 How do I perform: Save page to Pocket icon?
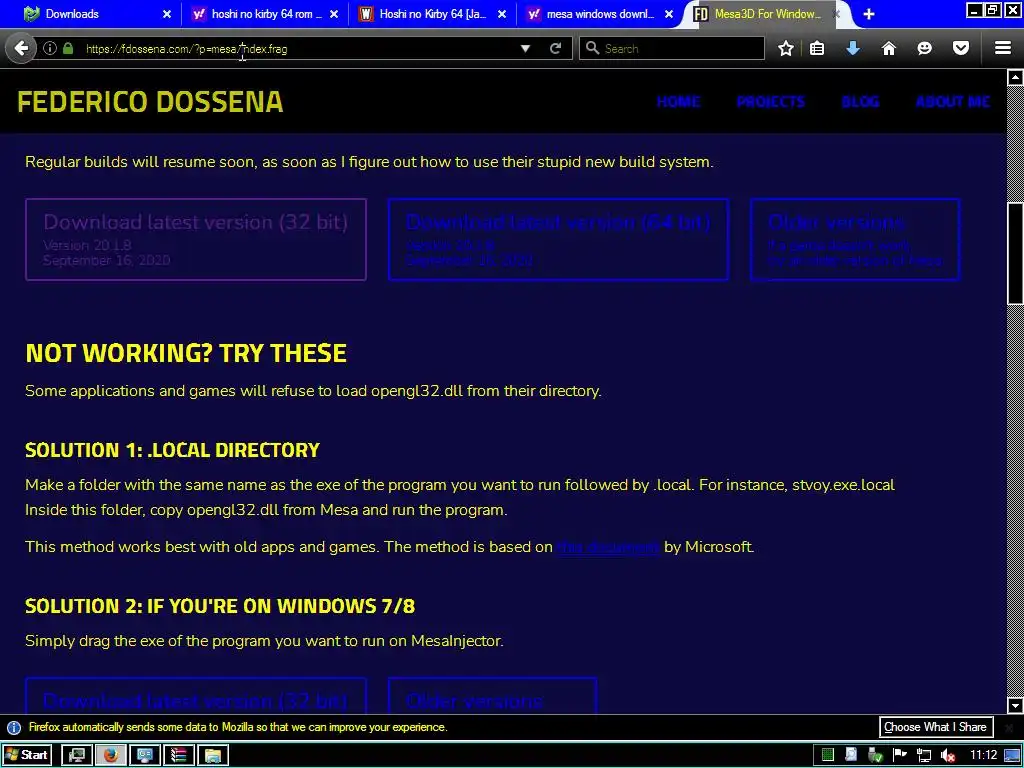tap(961, 48)
